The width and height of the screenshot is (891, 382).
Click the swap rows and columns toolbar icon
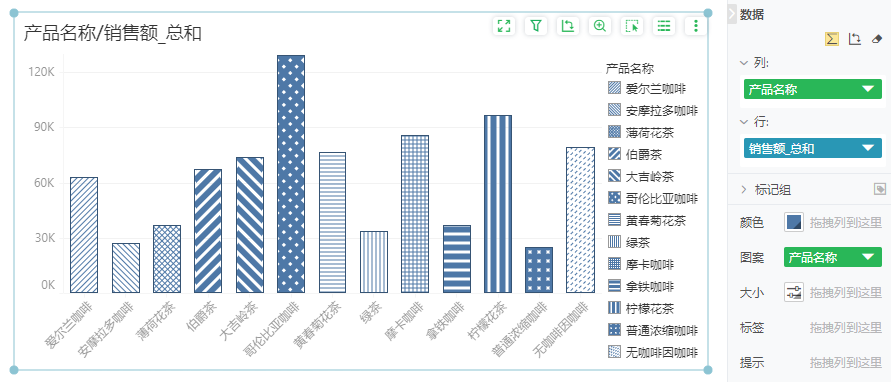point(568,26)
